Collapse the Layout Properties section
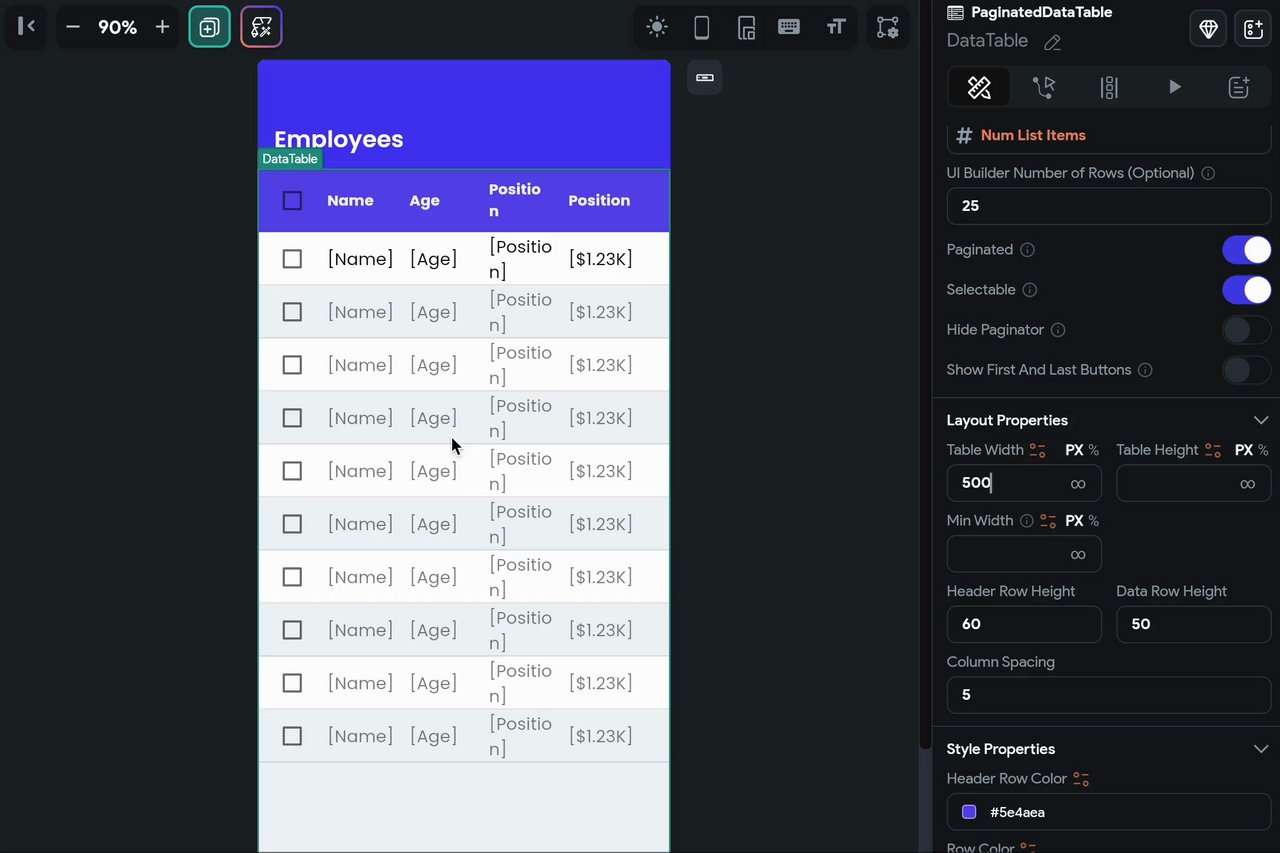The image size is (1280, 853). pyautogui.click(x=1260, y=420)
